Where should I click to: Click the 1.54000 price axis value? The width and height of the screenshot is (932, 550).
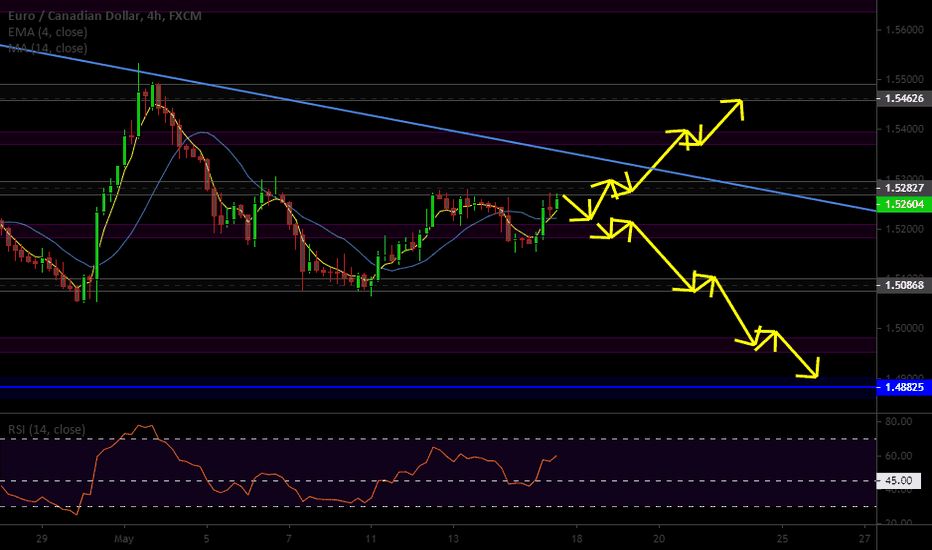tap(904, 129)
